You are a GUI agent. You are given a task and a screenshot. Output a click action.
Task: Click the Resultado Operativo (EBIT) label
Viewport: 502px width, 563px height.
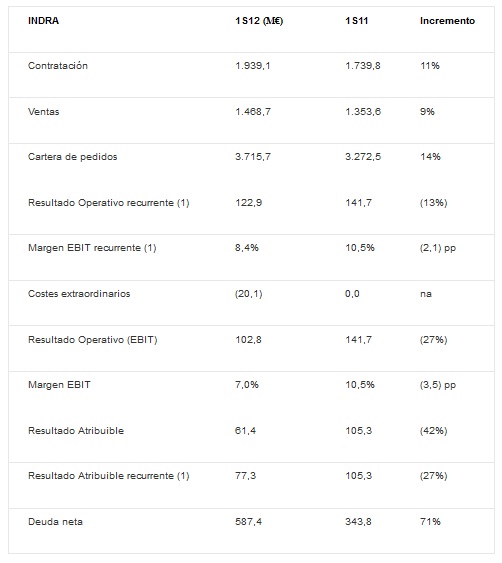pos(93,340)
